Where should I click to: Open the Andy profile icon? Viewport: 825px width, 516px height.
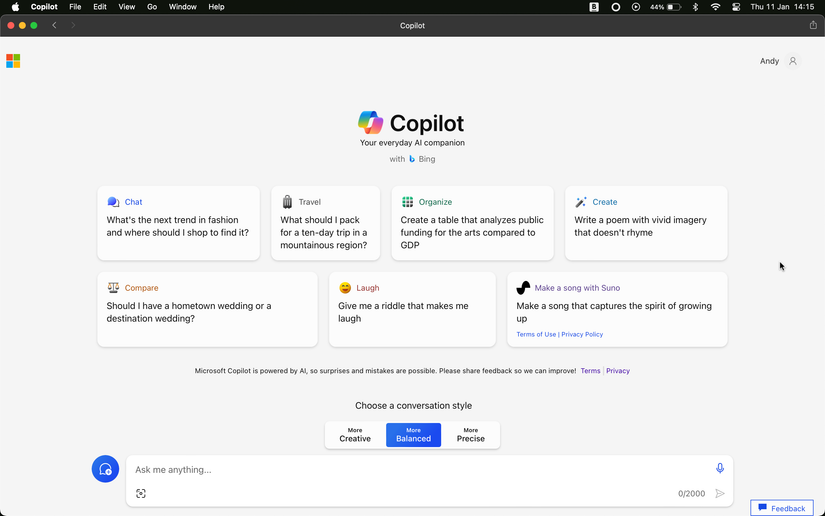tap(793, 61)
